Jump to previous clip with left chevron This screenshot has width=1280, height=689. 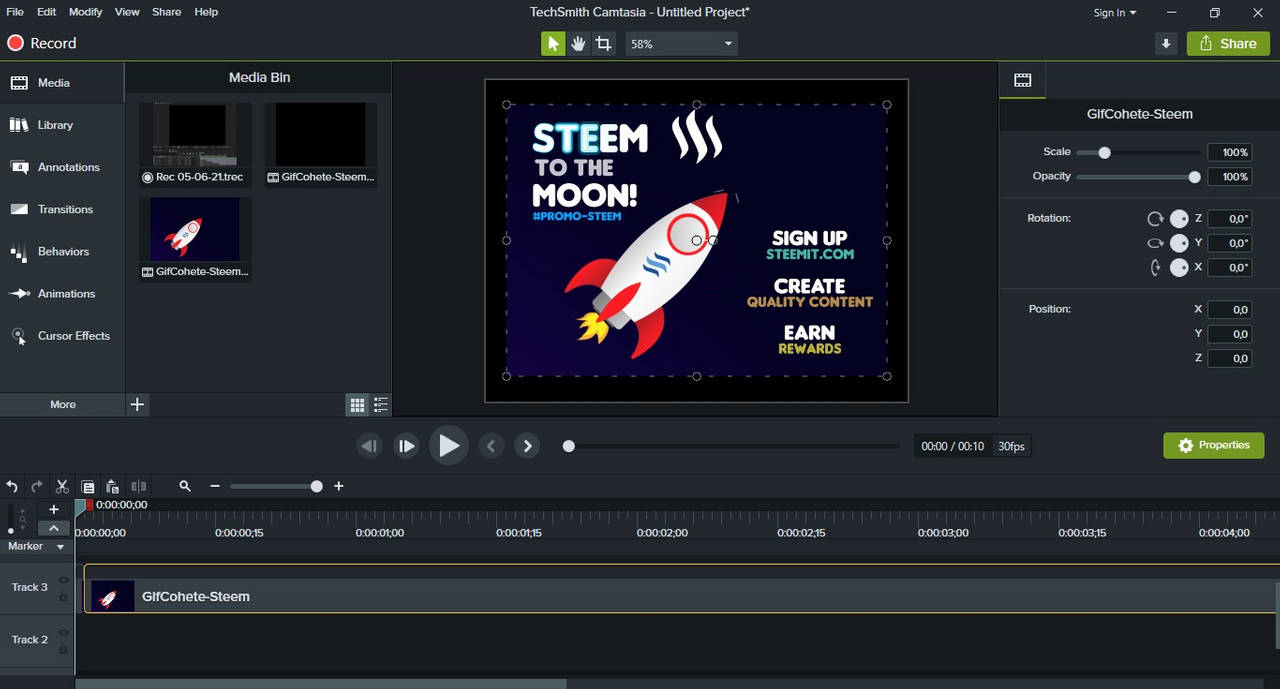(x=491, y=446)
